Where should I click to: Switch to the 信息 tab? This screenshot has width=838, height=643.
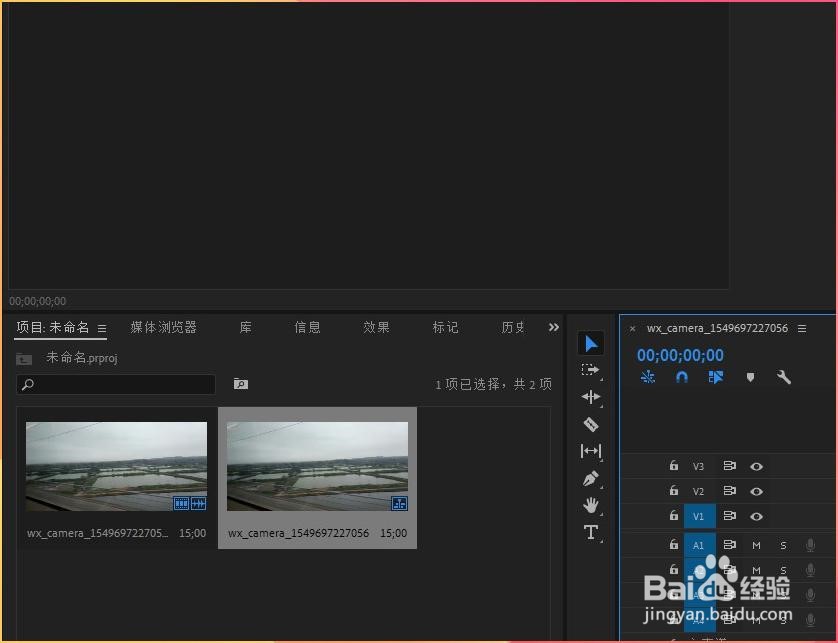pos(307,327)
